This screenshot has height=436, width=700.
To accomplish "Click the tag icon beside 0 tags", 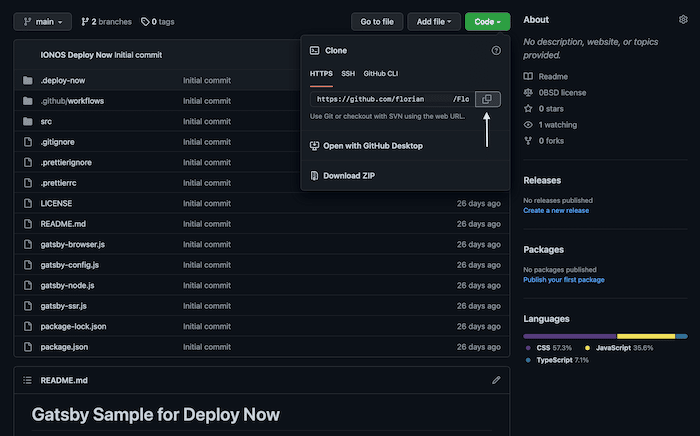I will 145,21.
